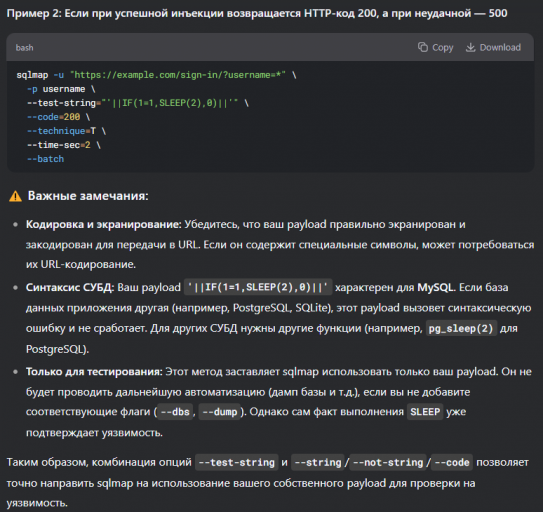Click the --code=200 line in code
Image resolution: width=543 pixels, height=512 pixels.
tap(59, 117)
